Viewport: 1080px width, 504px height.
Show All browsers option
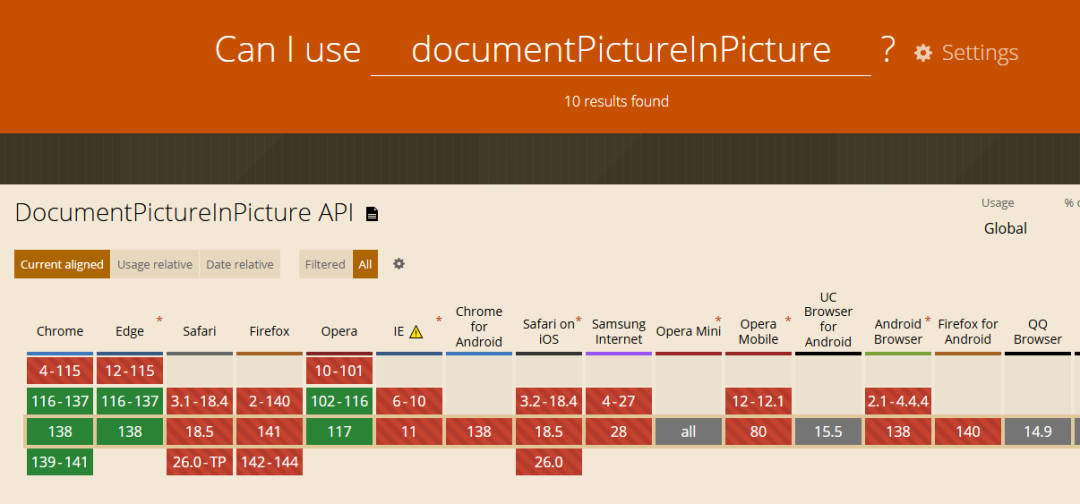click(x=365, y=265)
